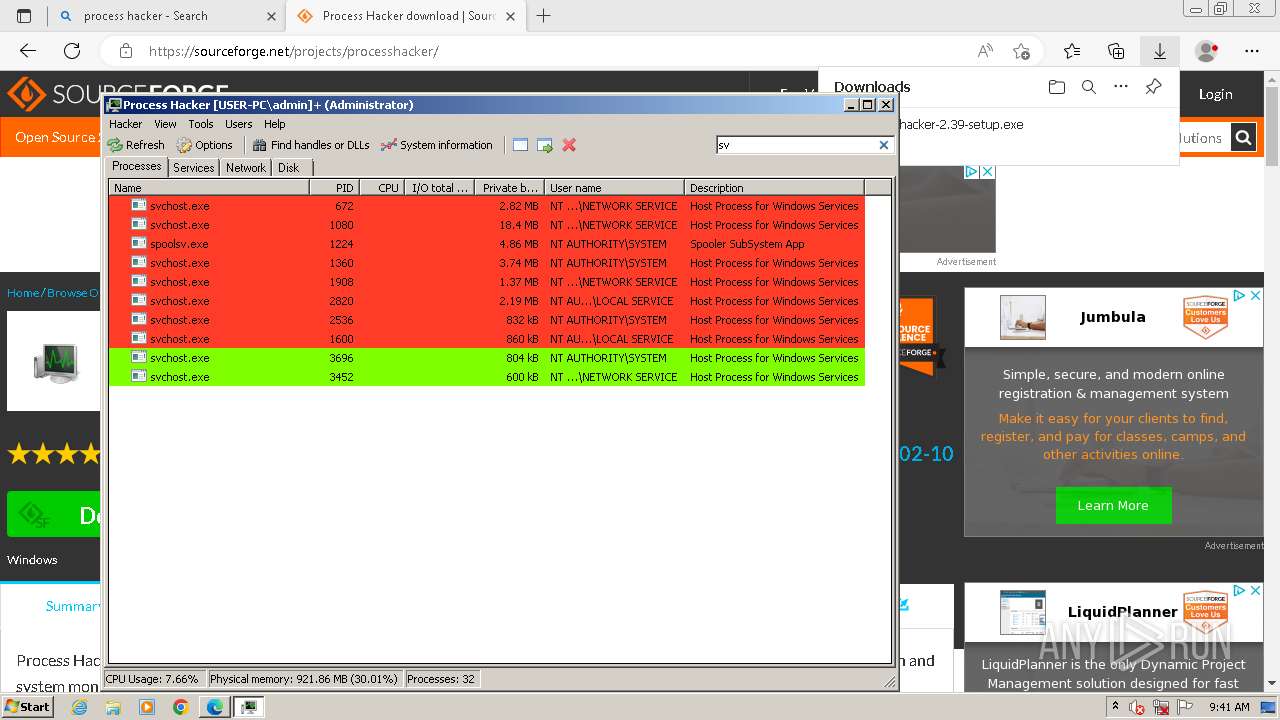Open Find handles or DLLs
Viewport: 1280px width, 720px height.
(311, 145)
